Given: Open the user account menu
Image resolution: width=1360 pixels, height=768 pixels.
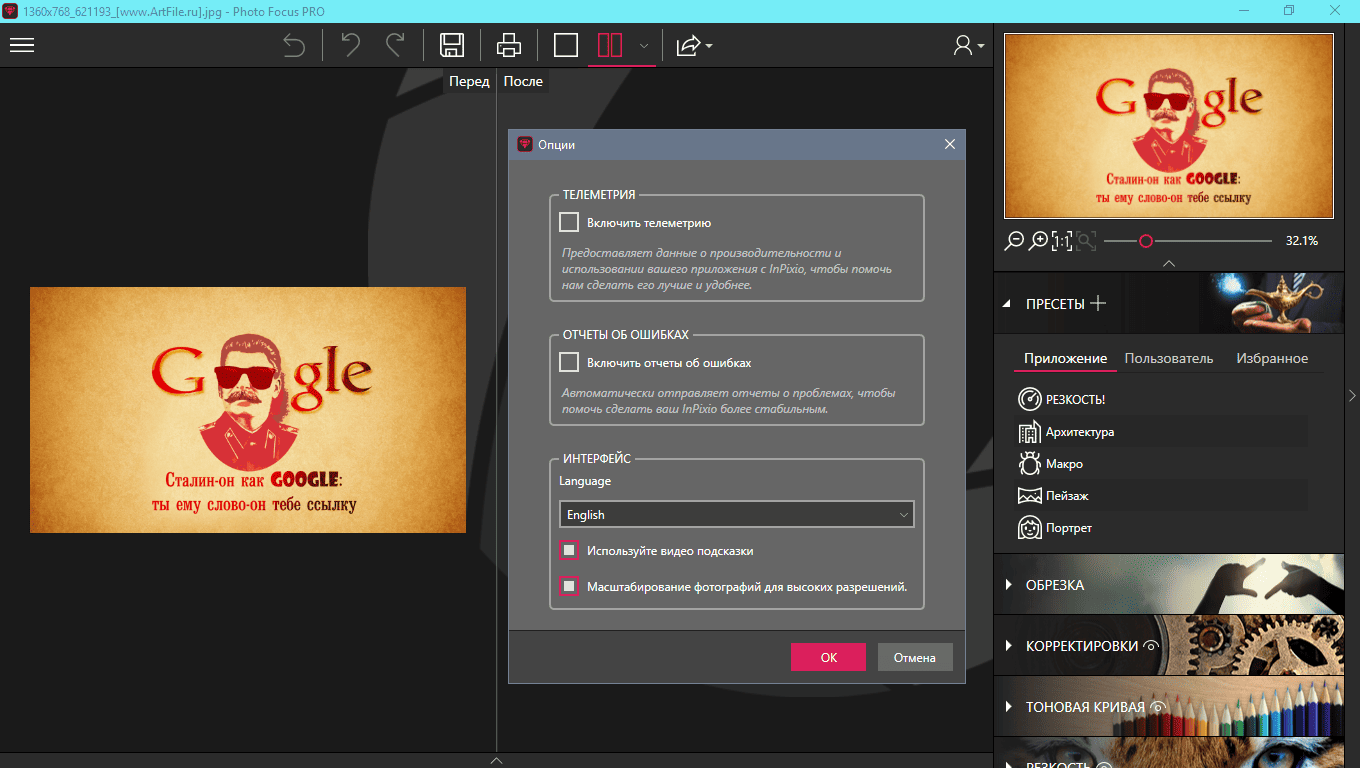Looking at the screenshot, I should (968, 45).
